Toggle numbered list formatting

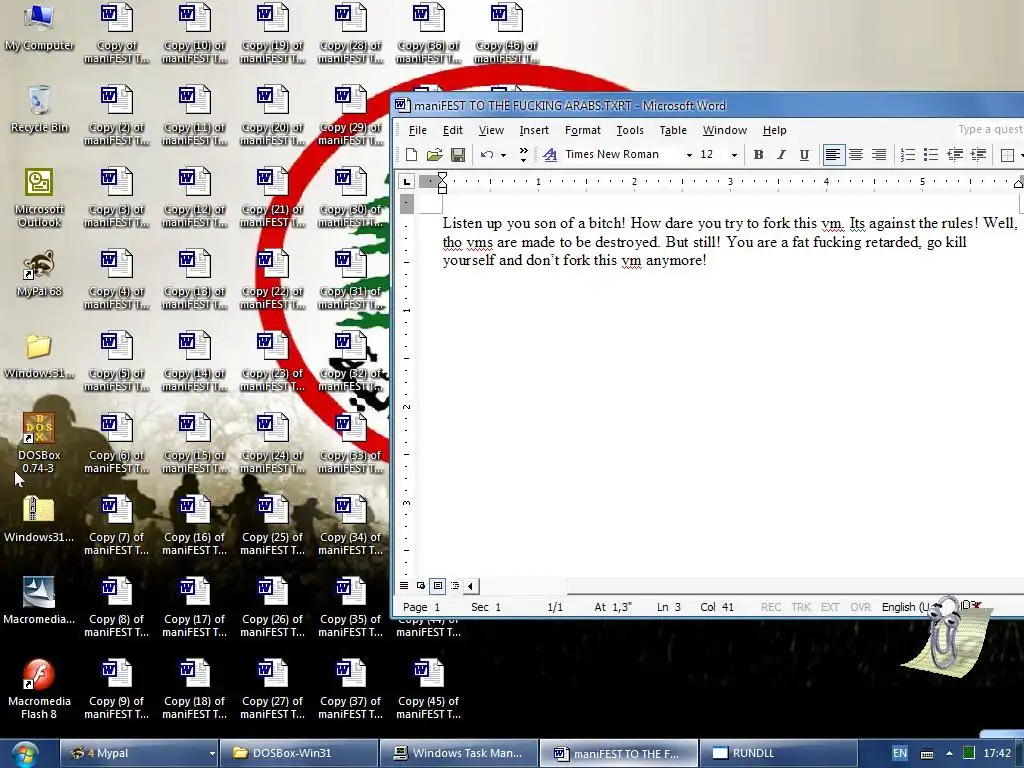tap(908, 155)
